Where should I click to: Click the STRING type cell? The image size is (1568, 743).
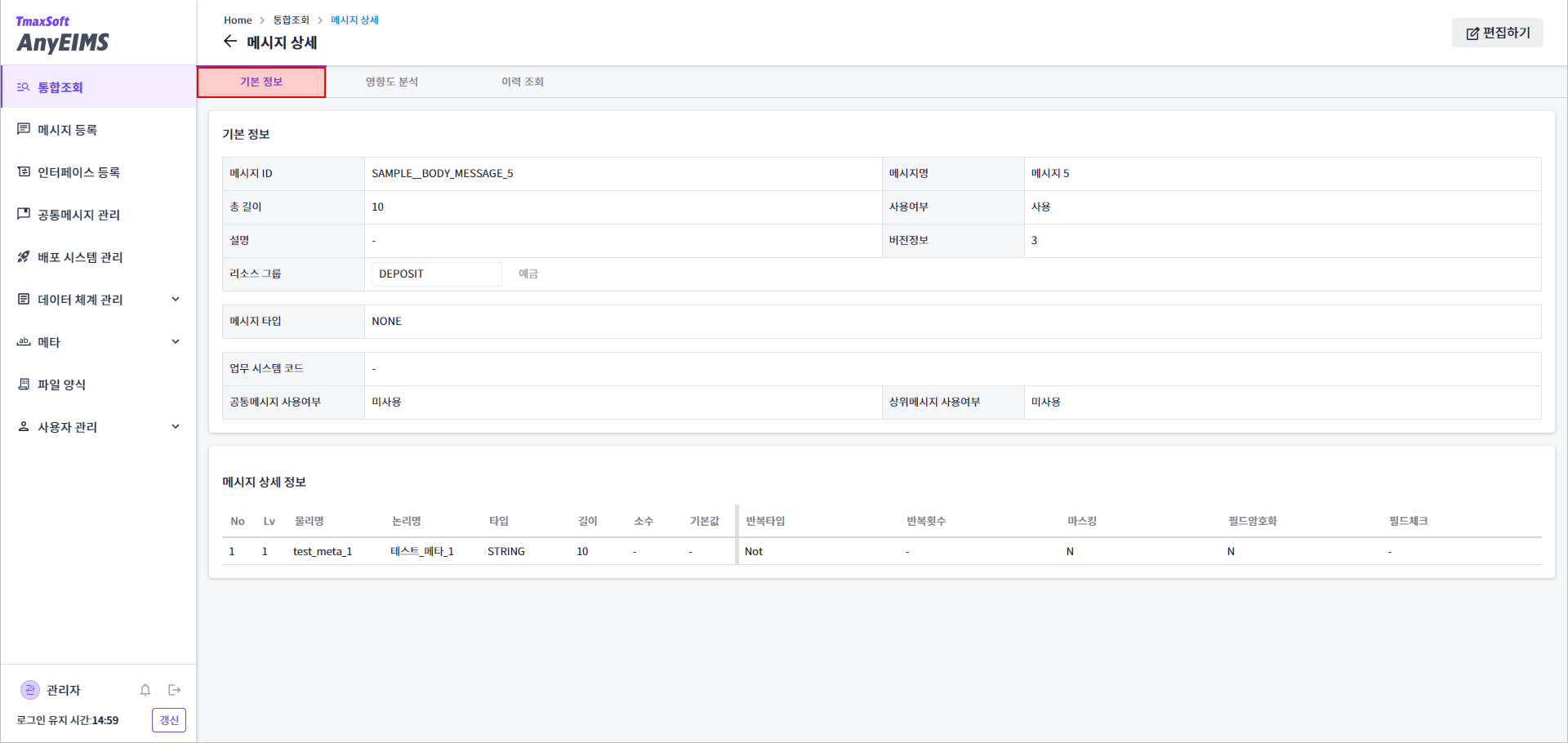click(x=506, y=551)
